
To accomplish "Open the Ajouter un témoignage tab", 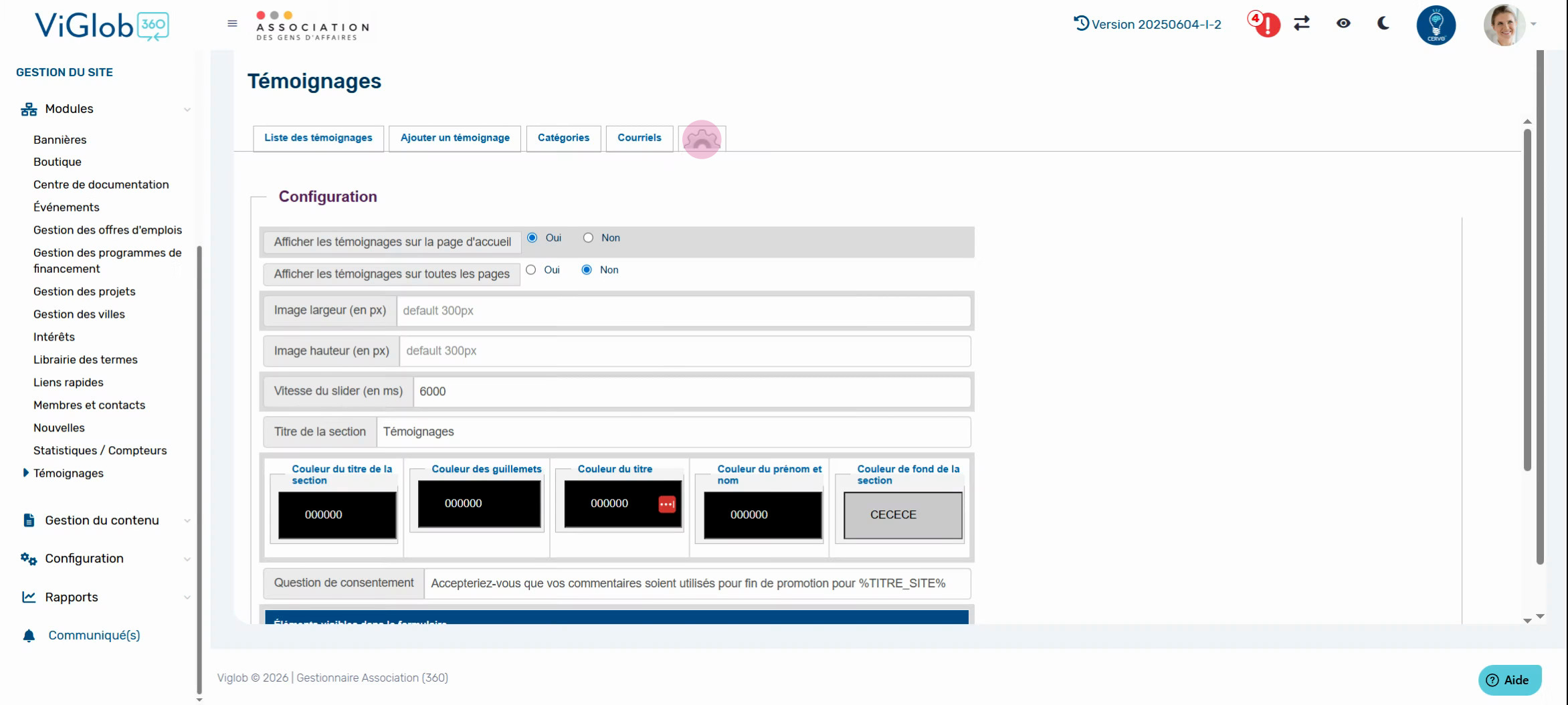I will 455,138.
